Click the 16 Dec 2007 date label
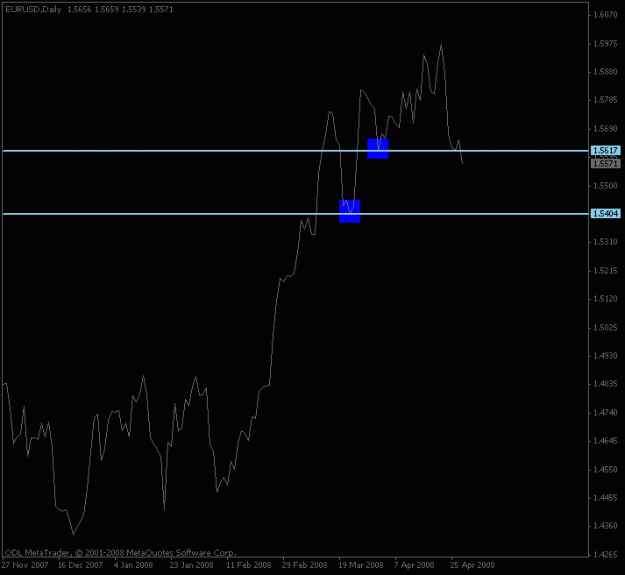This screenshot has height=575, width=625. [x=80, y=565]
